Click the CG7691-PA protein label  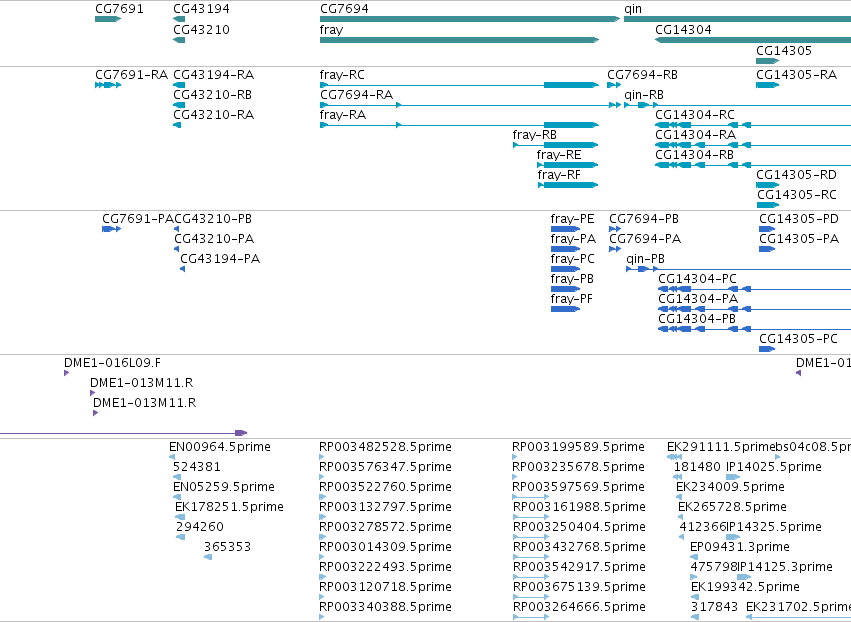pos(138,219)
